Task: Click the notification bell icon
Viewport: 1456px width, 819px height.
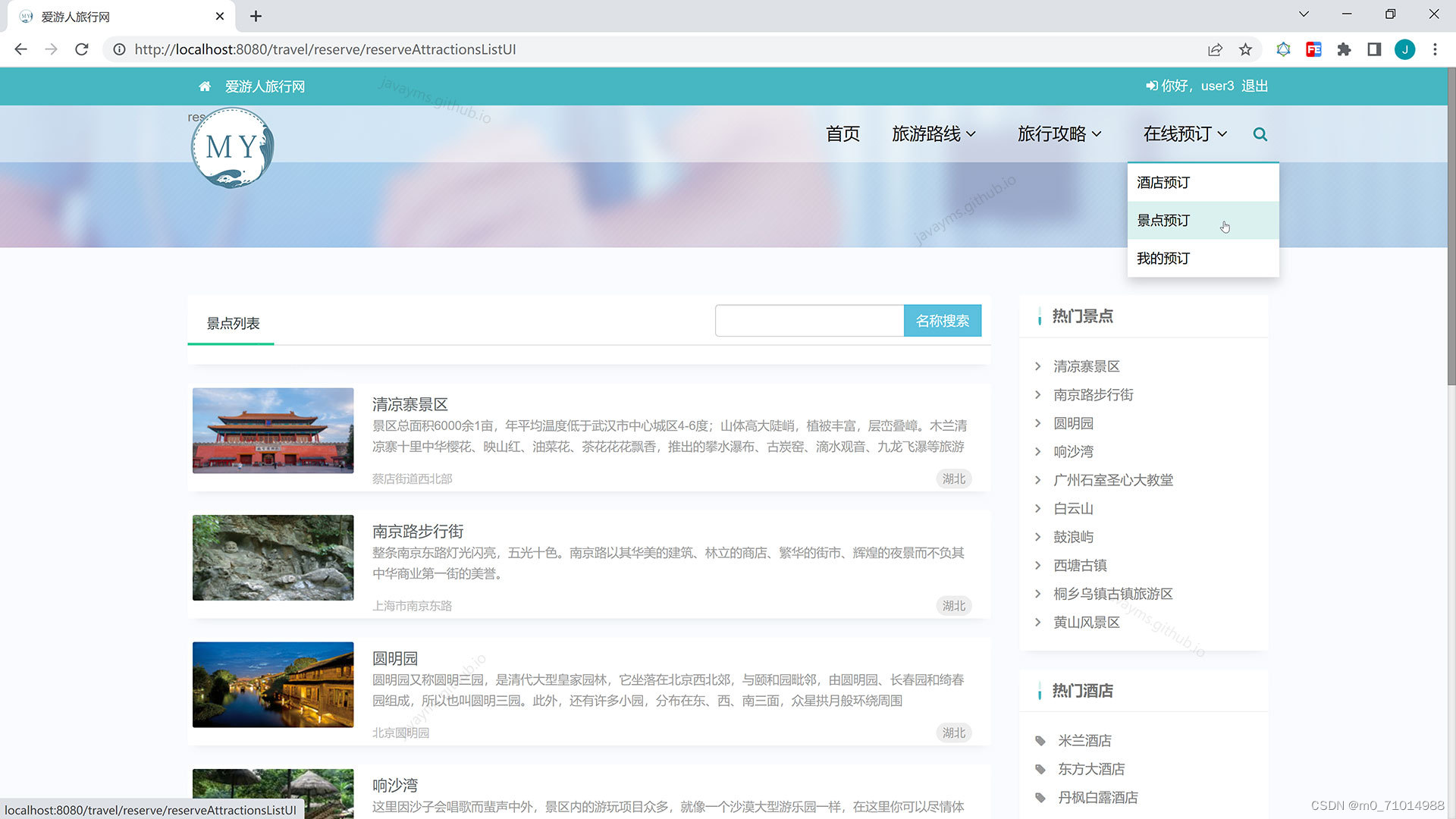Action: [x=1283, y=49]
